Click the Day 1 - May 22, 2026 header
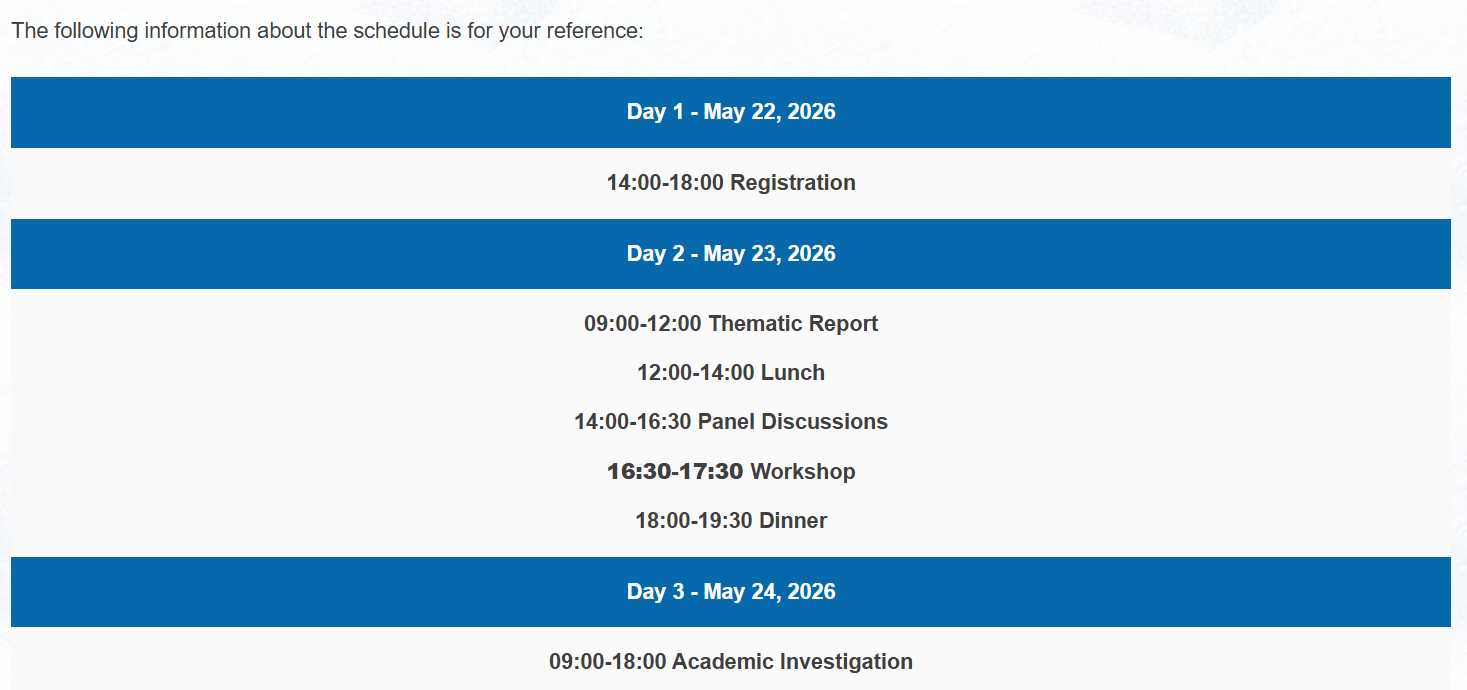 tap(731, 112)
